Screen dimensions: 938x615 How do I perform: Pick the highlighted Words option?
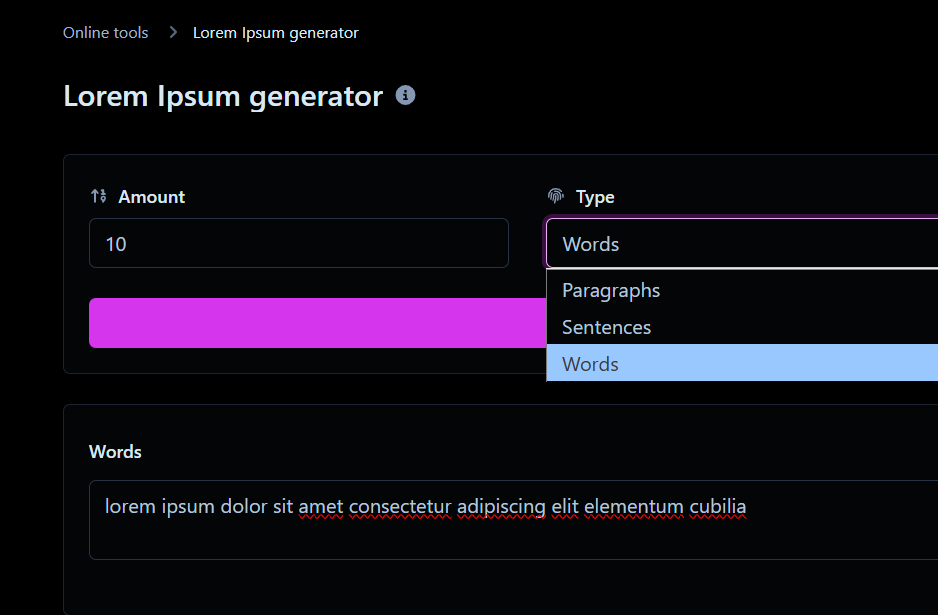(x=590, y=364)
